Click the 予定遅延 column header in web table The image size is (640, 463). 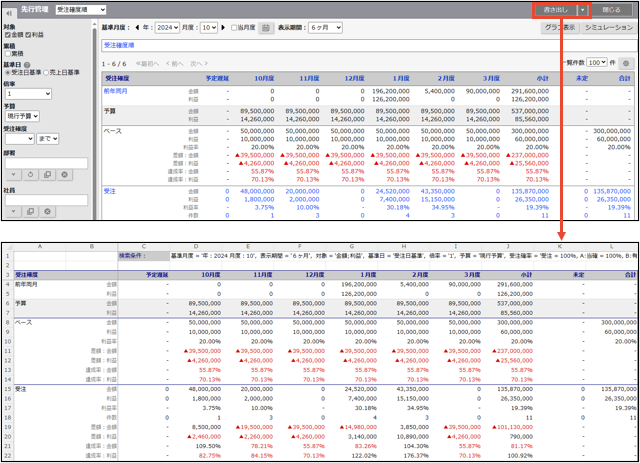217,78
